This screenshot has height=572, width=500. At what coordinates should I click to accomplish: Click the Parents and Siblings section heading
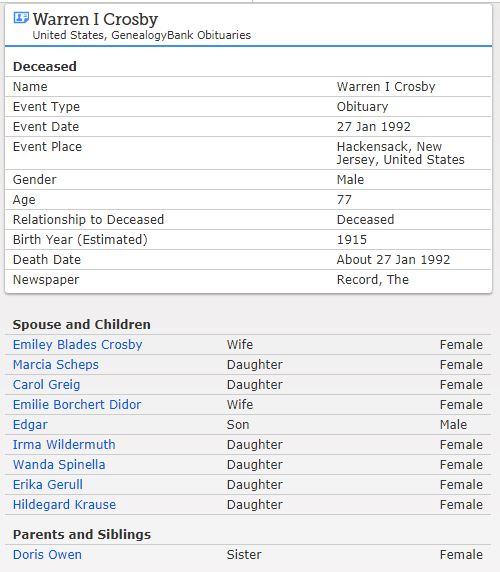82,534
